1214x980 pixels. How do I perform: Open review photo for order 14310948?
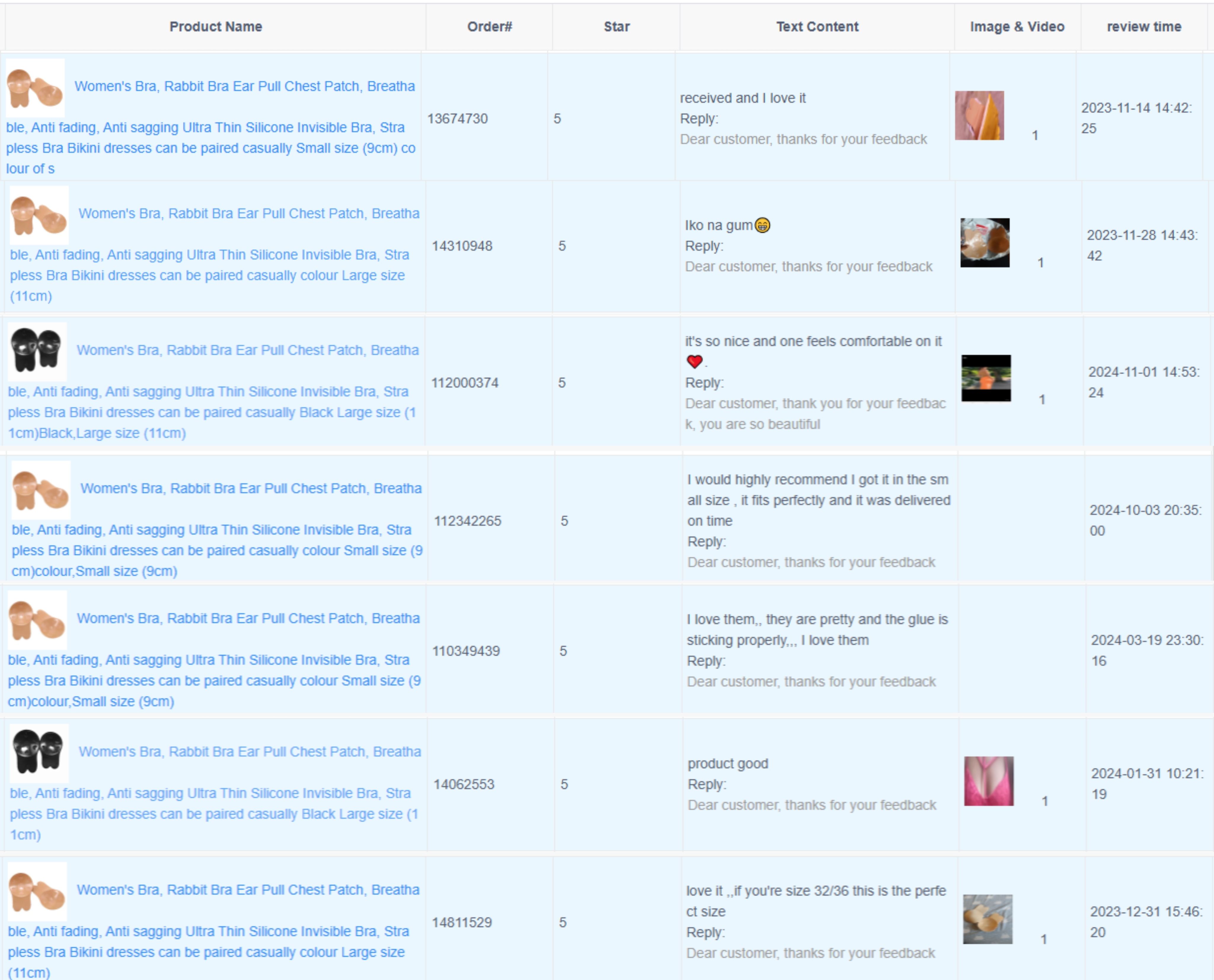point(984,243)
